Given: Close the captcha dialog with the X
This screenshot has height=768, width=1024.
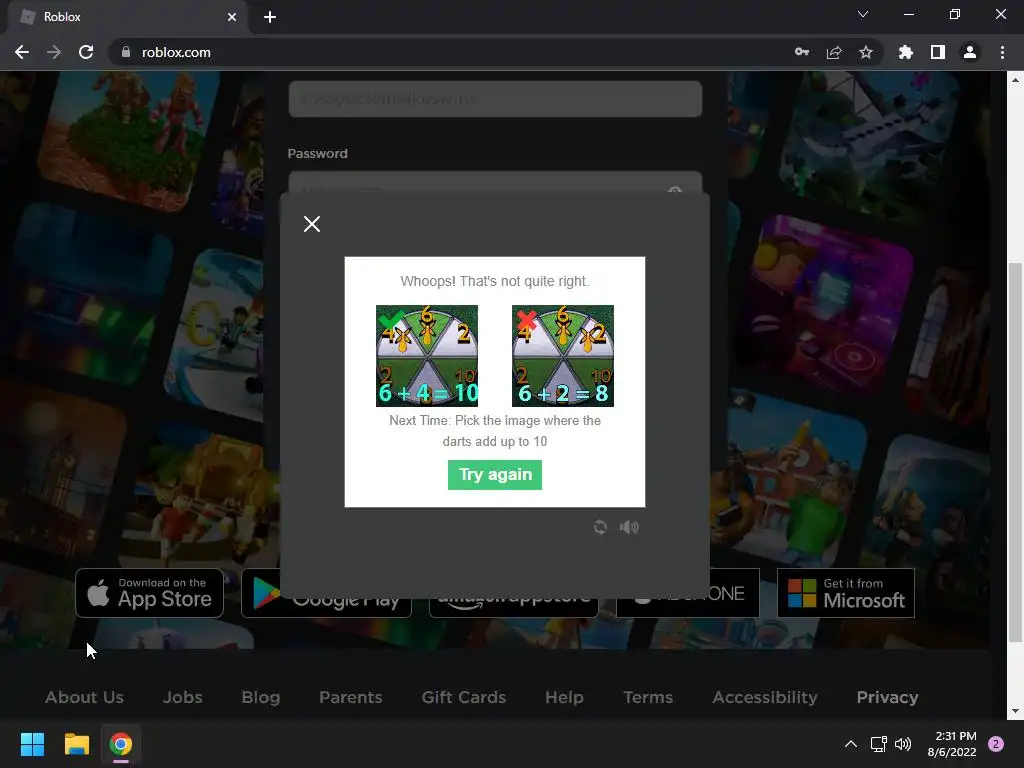Looking at the screenshot, I should point(312,224).
